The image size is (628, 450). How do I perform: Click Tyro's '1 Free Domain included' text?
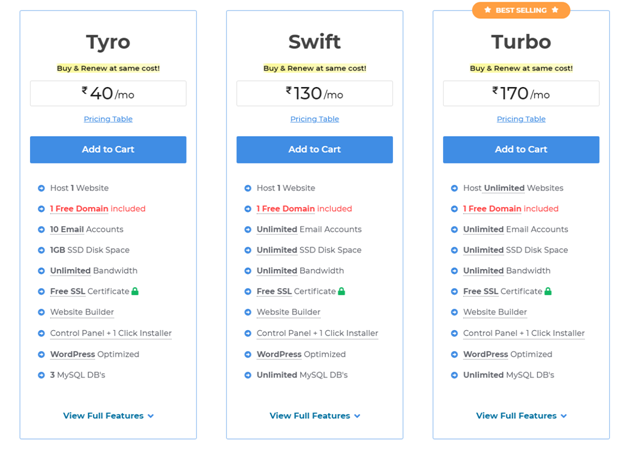pyautogui.click(x=98, y=209)
